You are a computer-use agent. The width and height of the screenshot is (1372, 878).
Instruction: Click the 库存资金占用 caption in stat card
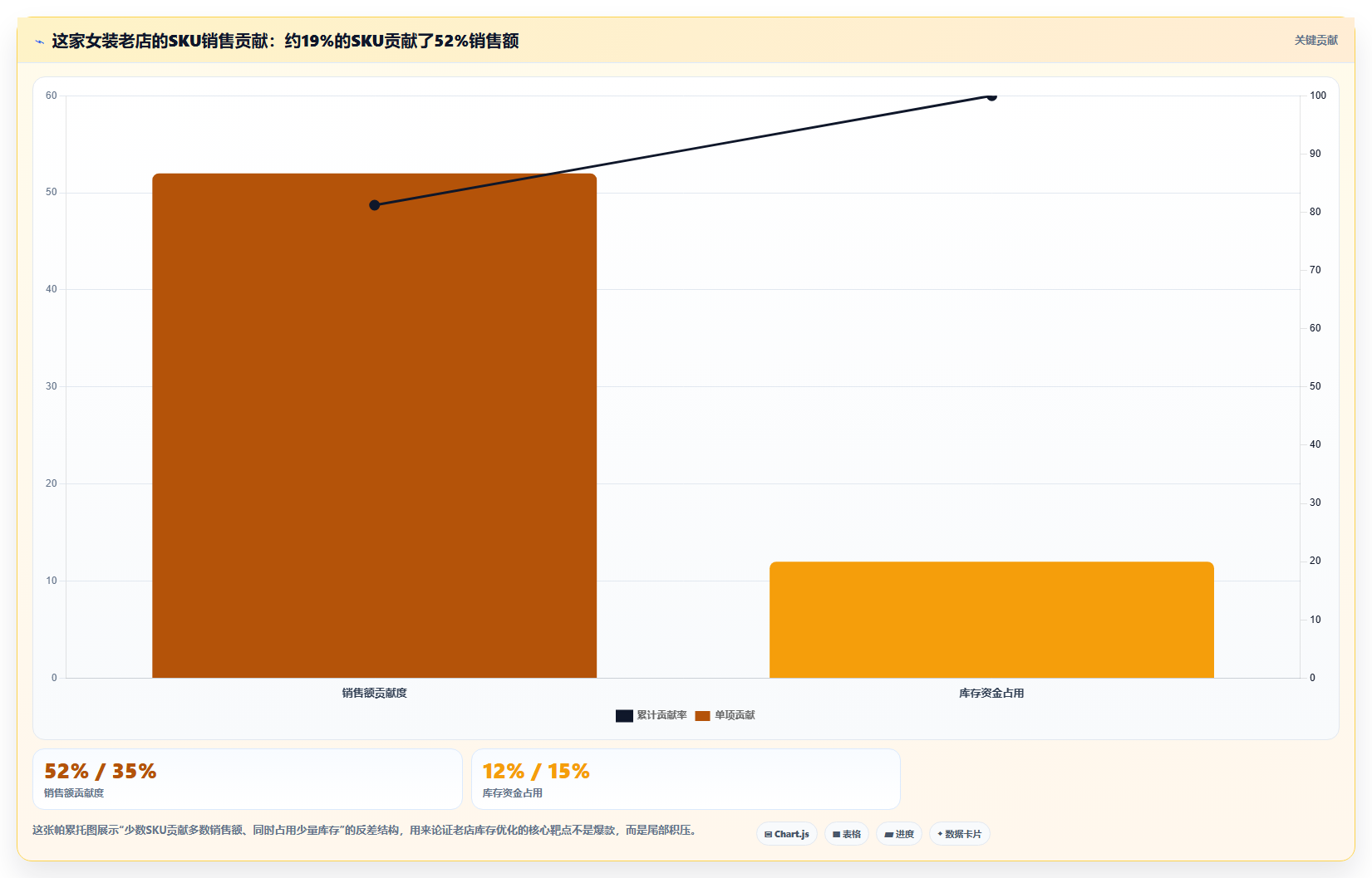513,793
